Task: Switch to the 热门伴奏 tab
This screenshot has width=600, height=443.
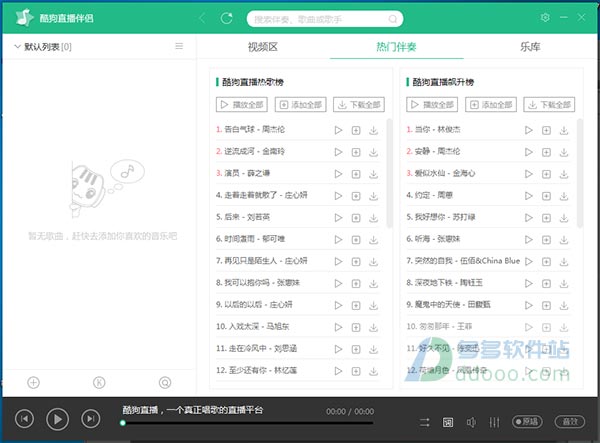Action: (396, 47)
